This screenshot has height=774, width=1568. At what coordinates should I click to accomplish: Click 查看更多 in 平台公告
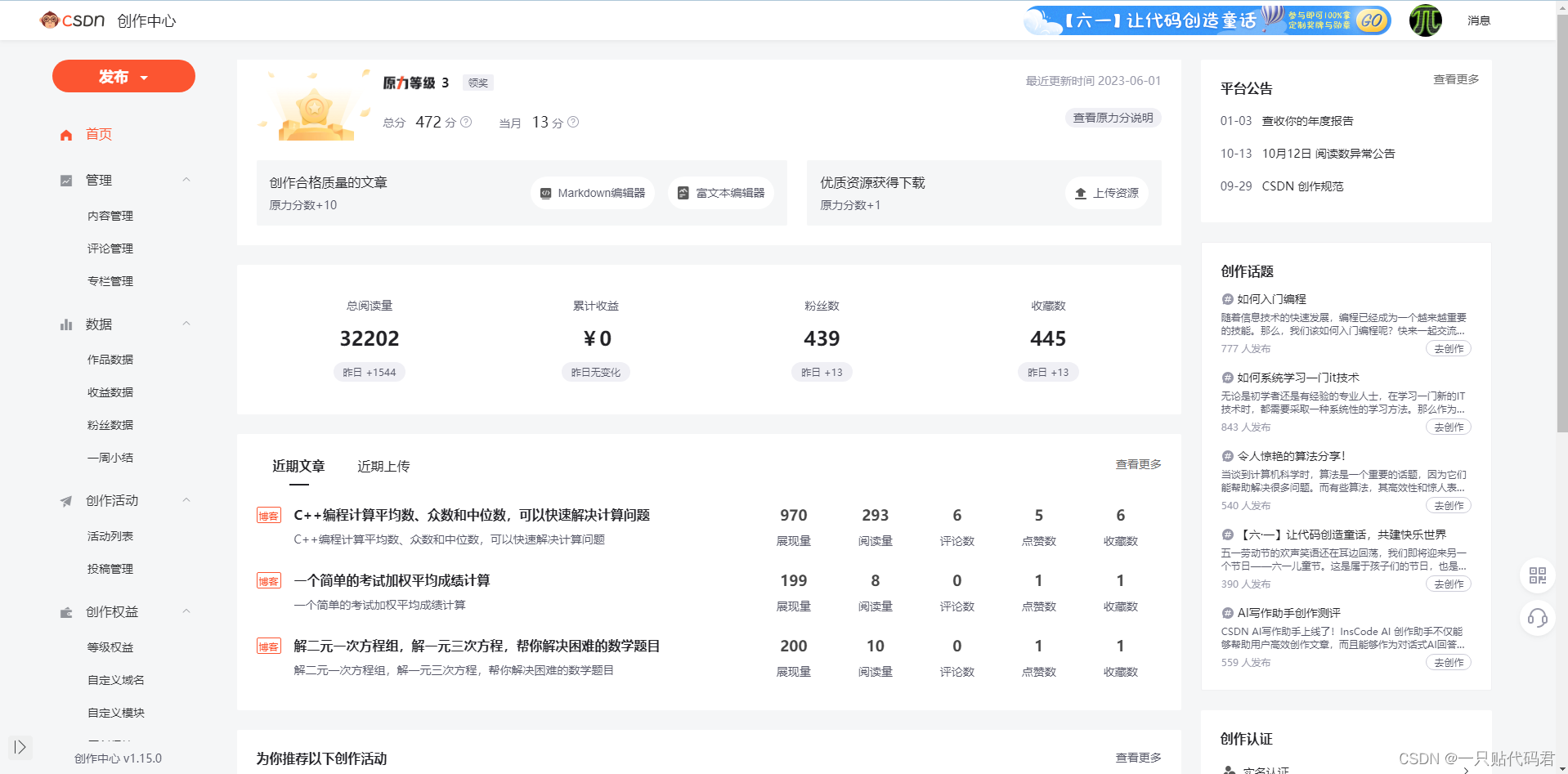coord(1456,79)
